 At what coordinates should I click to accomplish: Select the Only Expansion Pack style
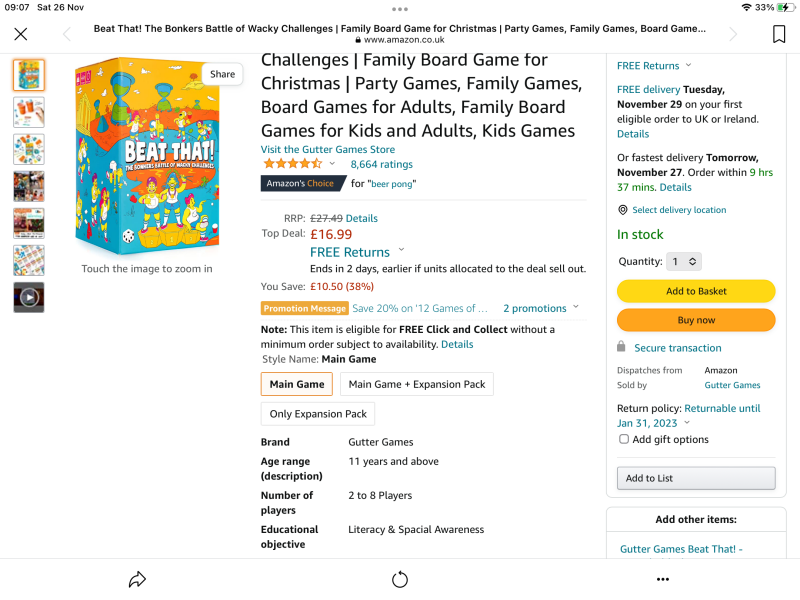pyautogui.click(x=318, y=413)
